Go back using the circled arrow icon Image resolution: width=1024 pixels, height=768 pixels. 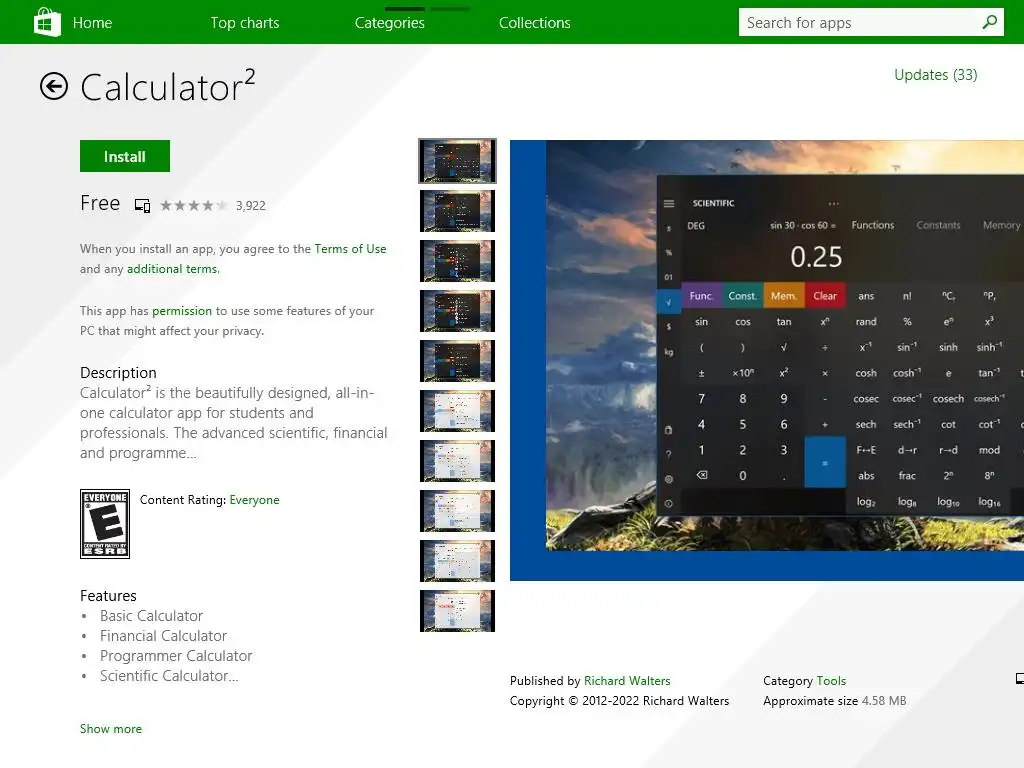pos(54,86)
